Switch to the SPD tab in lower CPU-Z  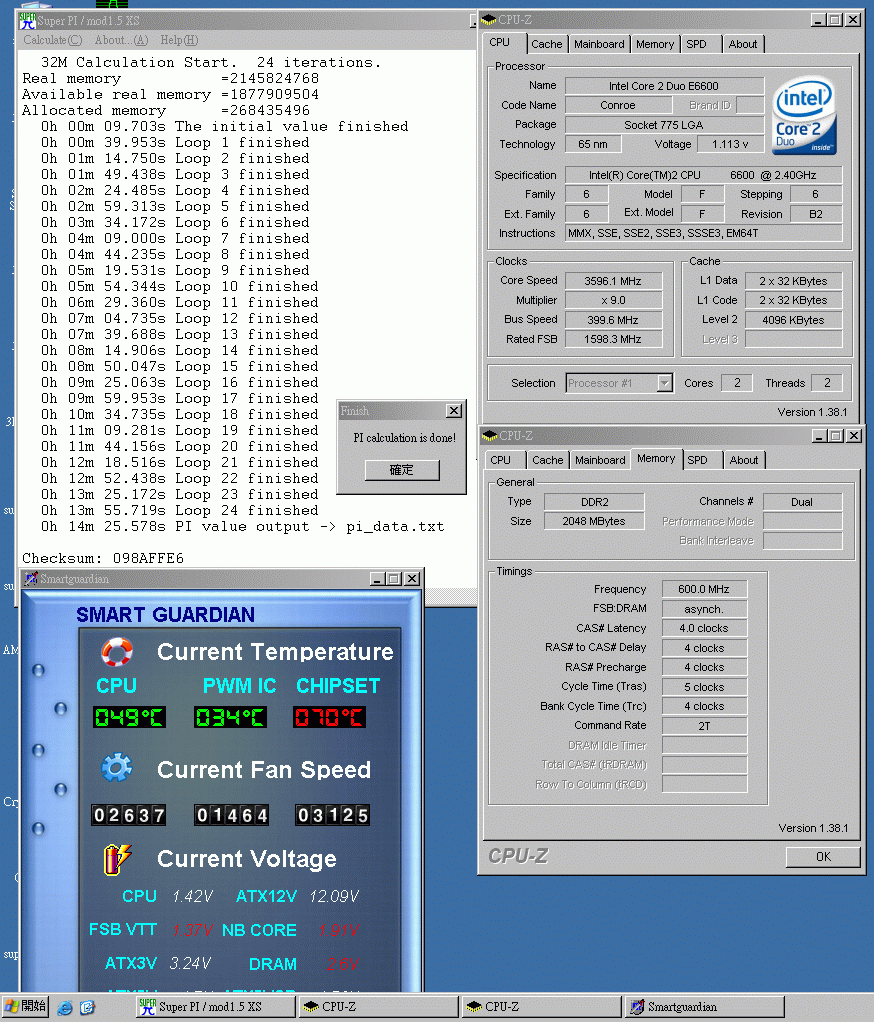click(x=697, y=460)
